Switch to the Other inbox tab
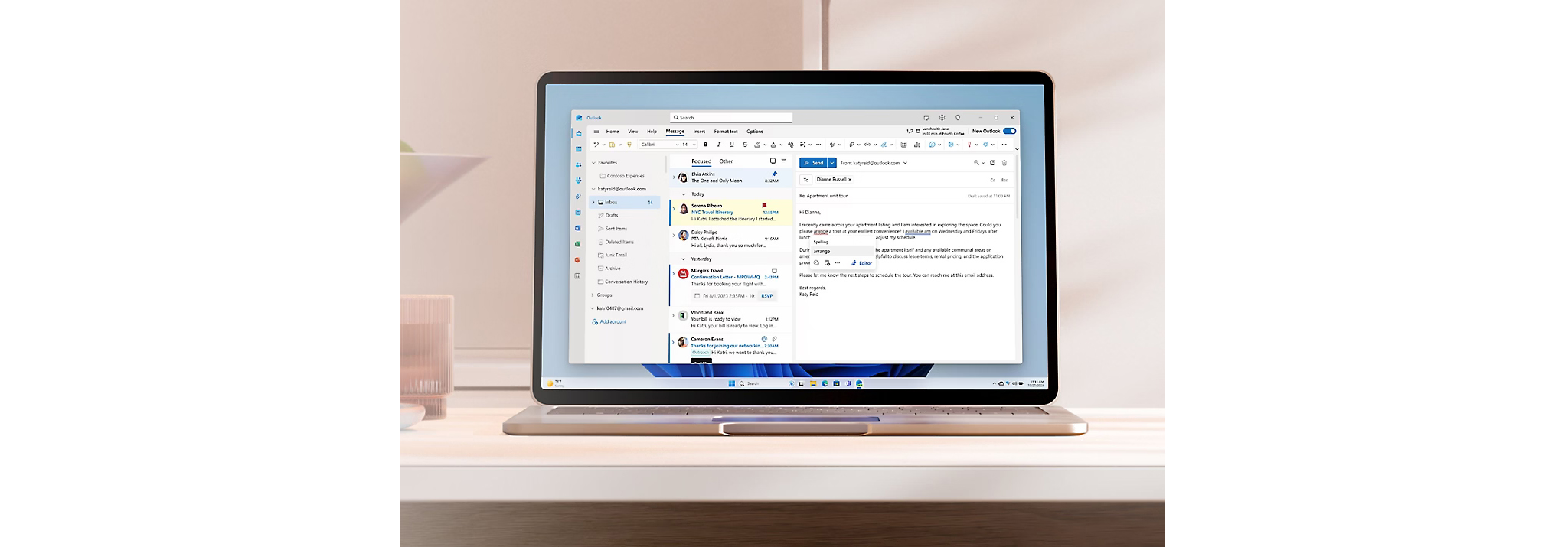The width and height of the screenshot is (1568, 547). (x=726, y=161)
